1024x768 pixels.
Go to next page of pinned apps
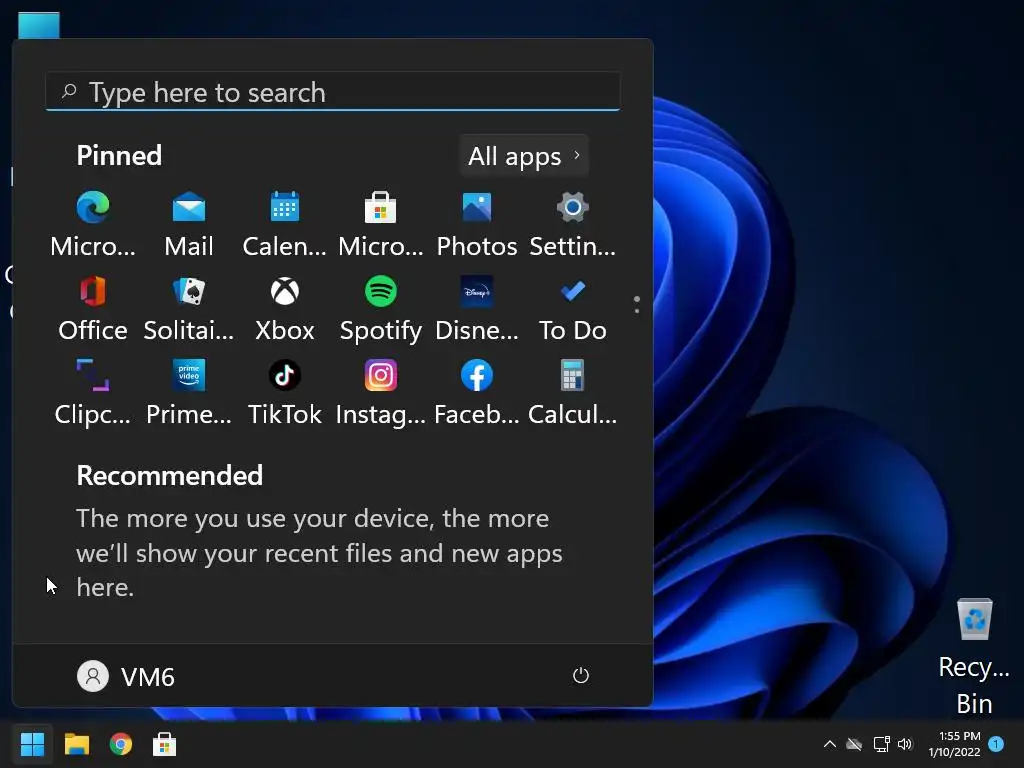(637, 310)
